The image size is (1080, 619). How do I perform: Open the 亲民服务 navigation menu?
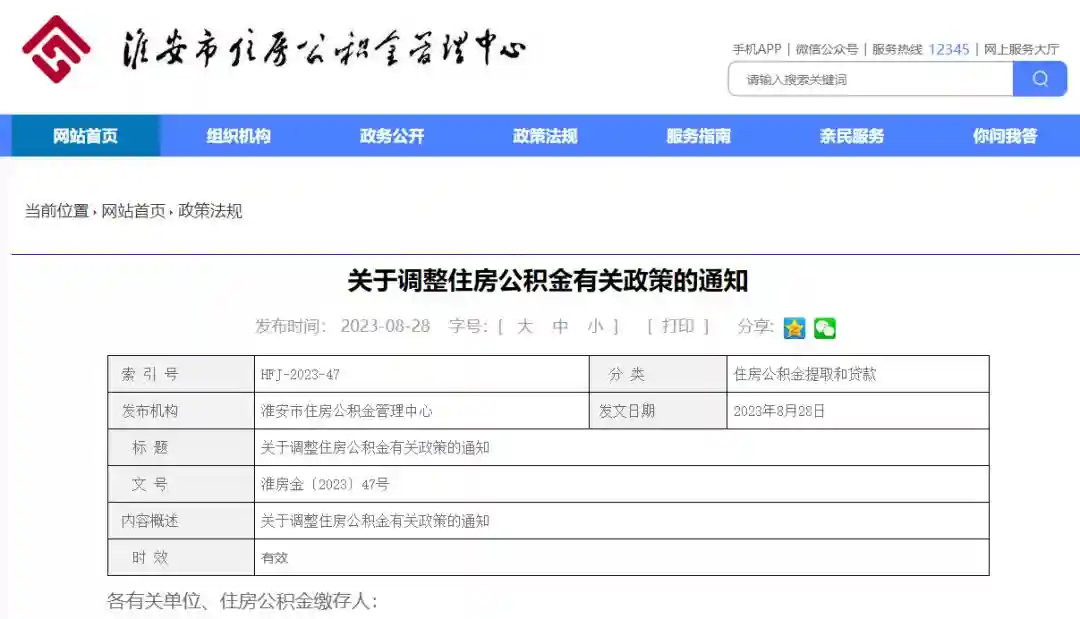click(853, 136)
